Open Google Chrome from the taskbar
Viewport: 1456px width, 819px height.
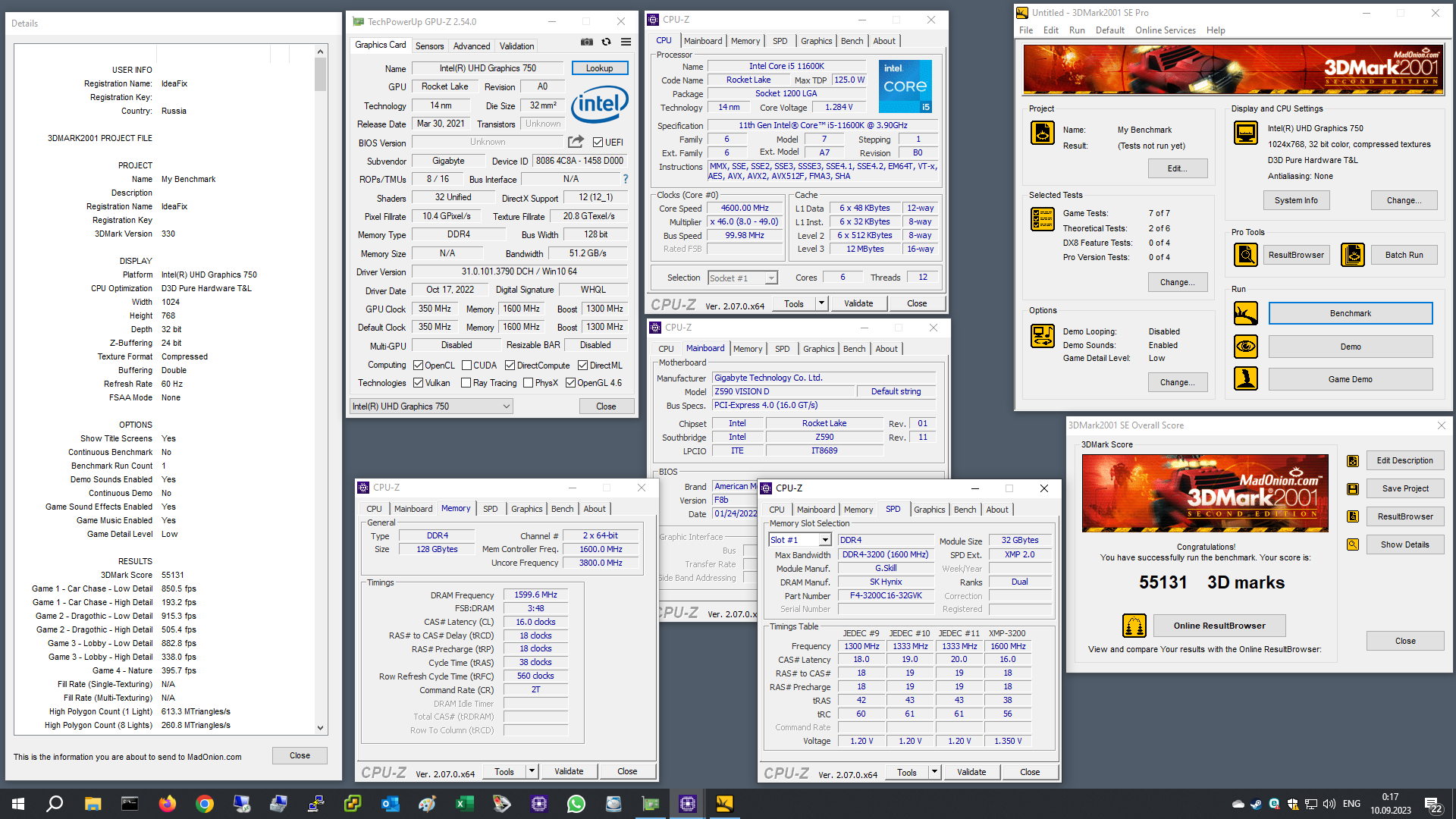click(x=204, y=804)
